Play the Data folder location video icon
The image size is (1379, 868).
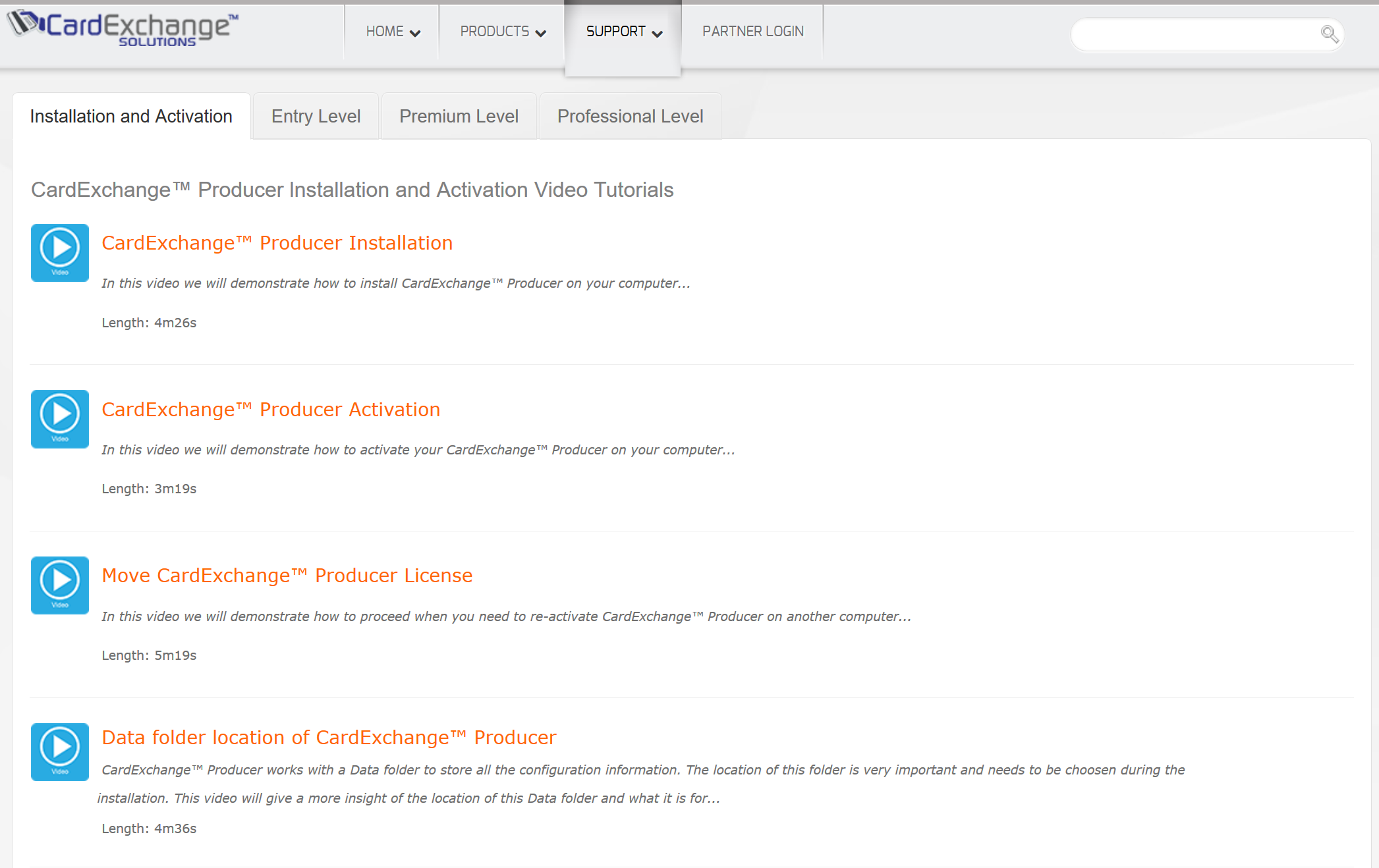[x=60, y=752]
